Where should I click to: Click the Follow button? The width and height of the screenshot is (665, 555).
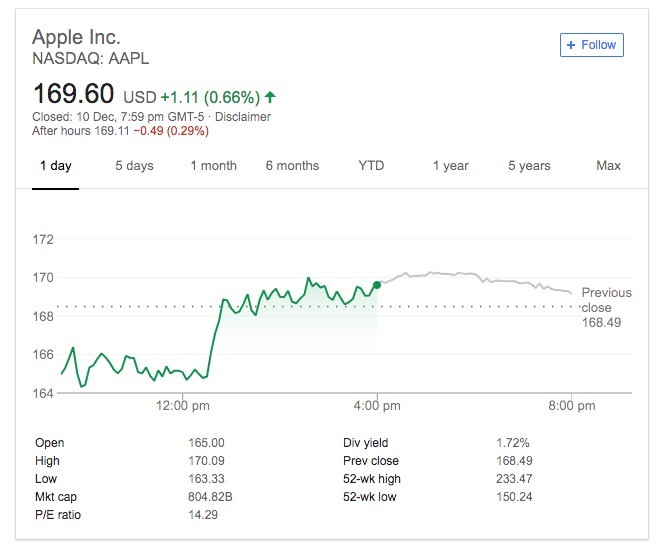pyautogui.click(x=592, y=45)
